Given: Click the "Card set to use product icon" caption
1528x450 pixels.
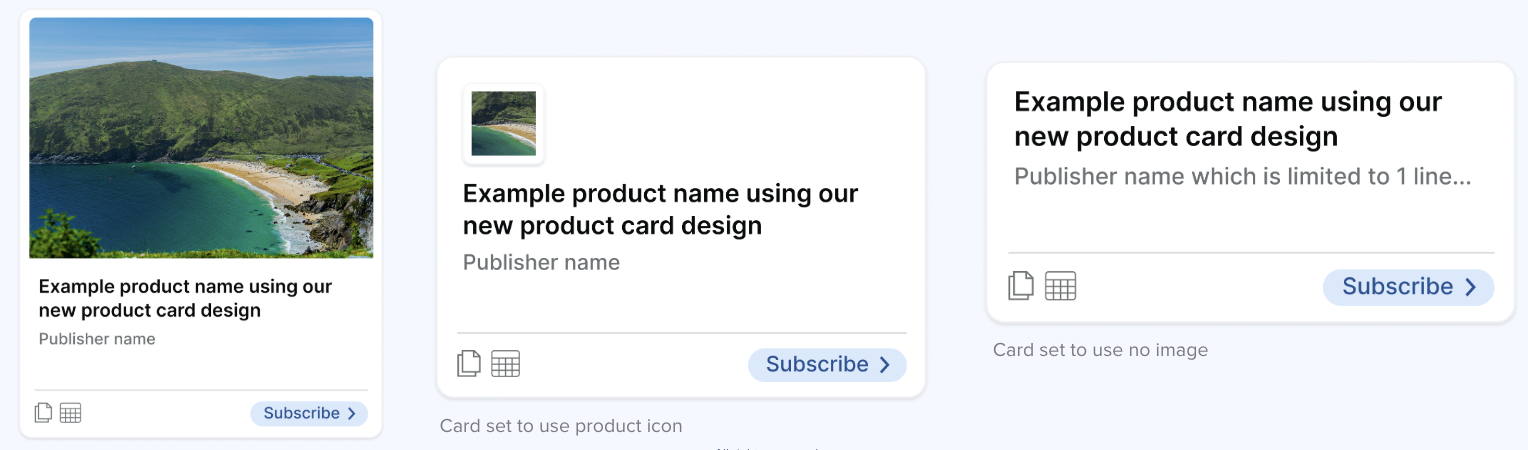Looking at the screenshot, I should tap(561, 426).
